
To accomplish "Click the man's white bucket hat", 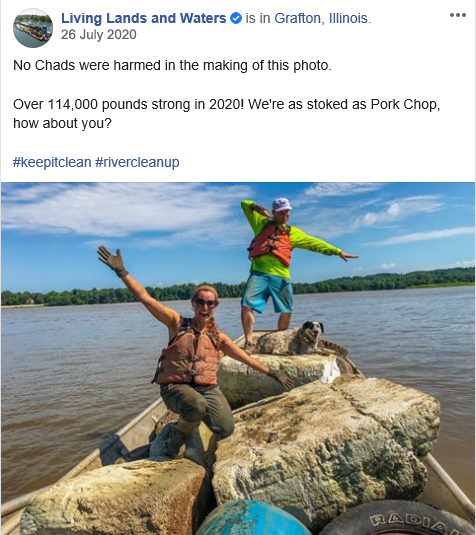I will click(281, 204).
